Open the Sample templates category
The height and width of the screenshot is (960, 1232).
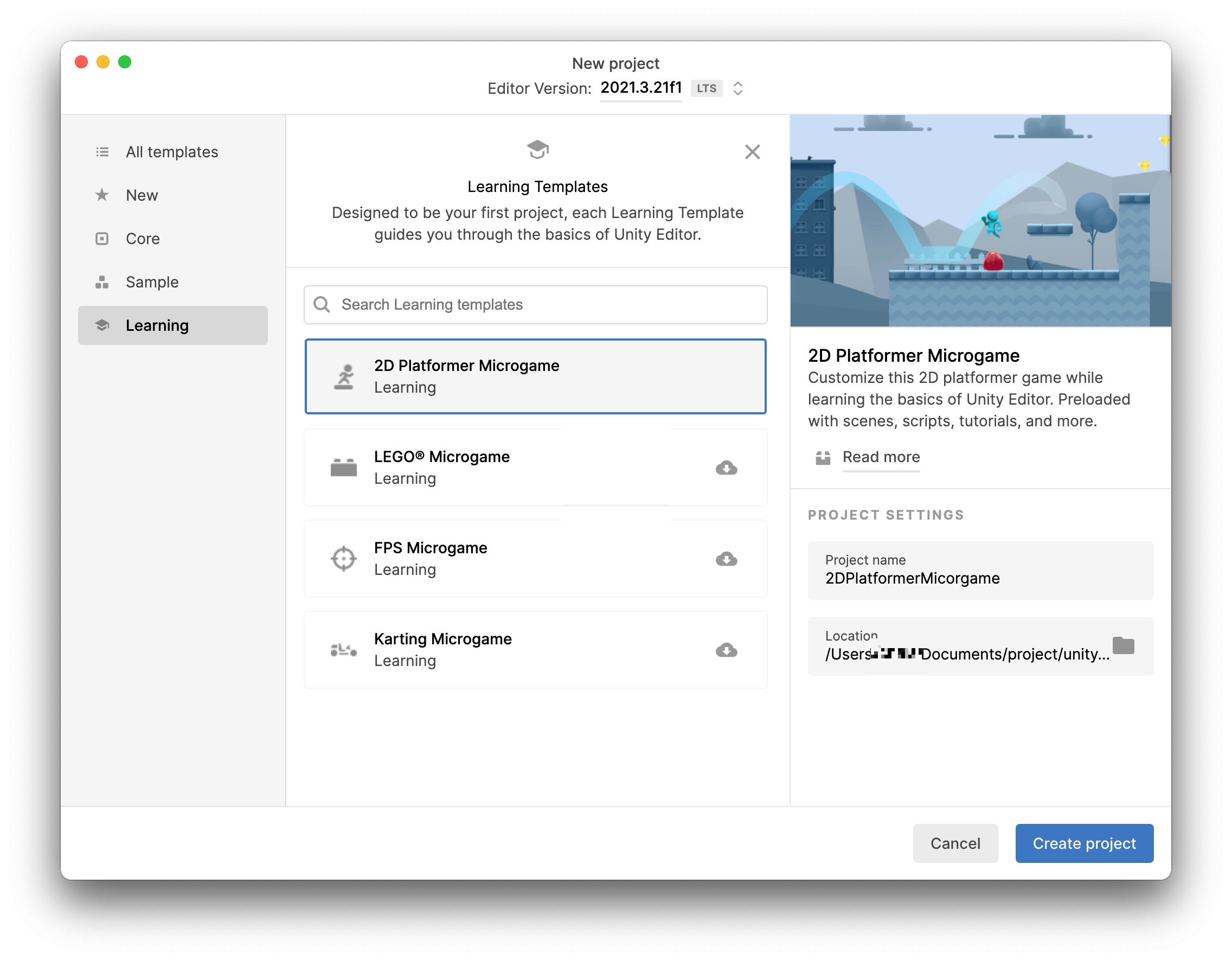[x=152, y=282]
